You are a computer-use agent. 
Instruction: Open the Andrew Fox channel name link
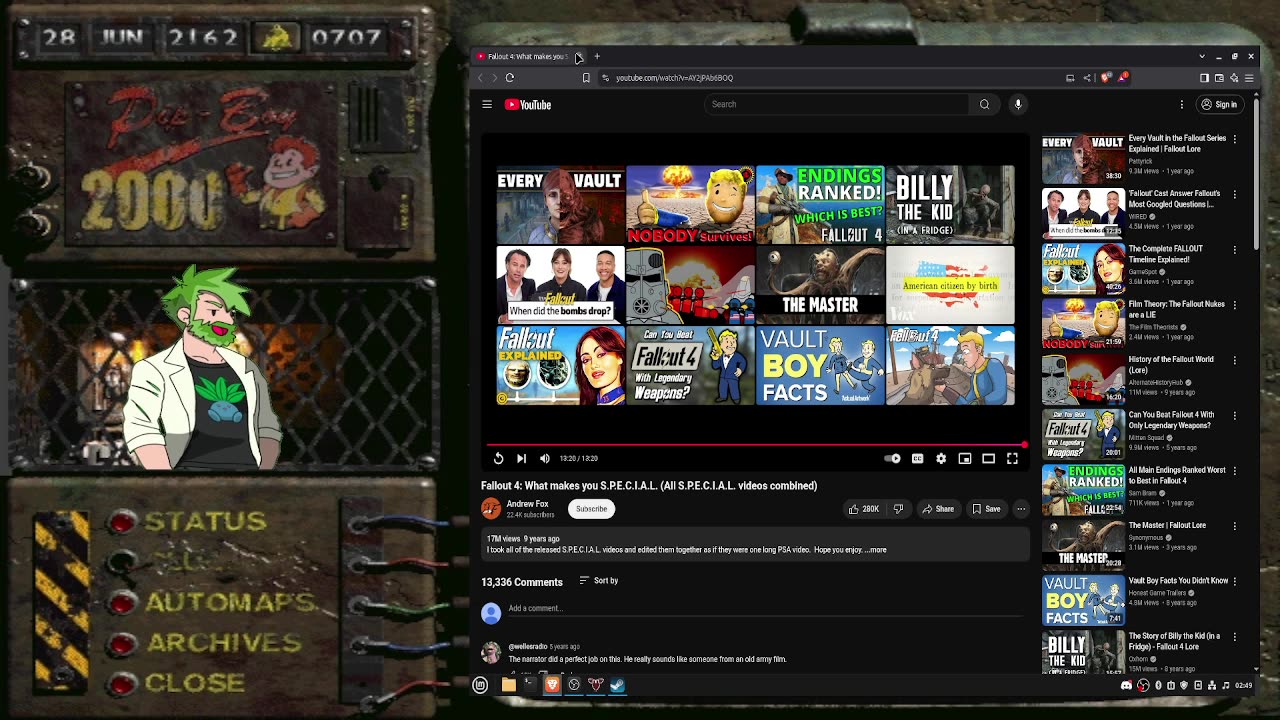pyautogui.click(x=527, y=504)
